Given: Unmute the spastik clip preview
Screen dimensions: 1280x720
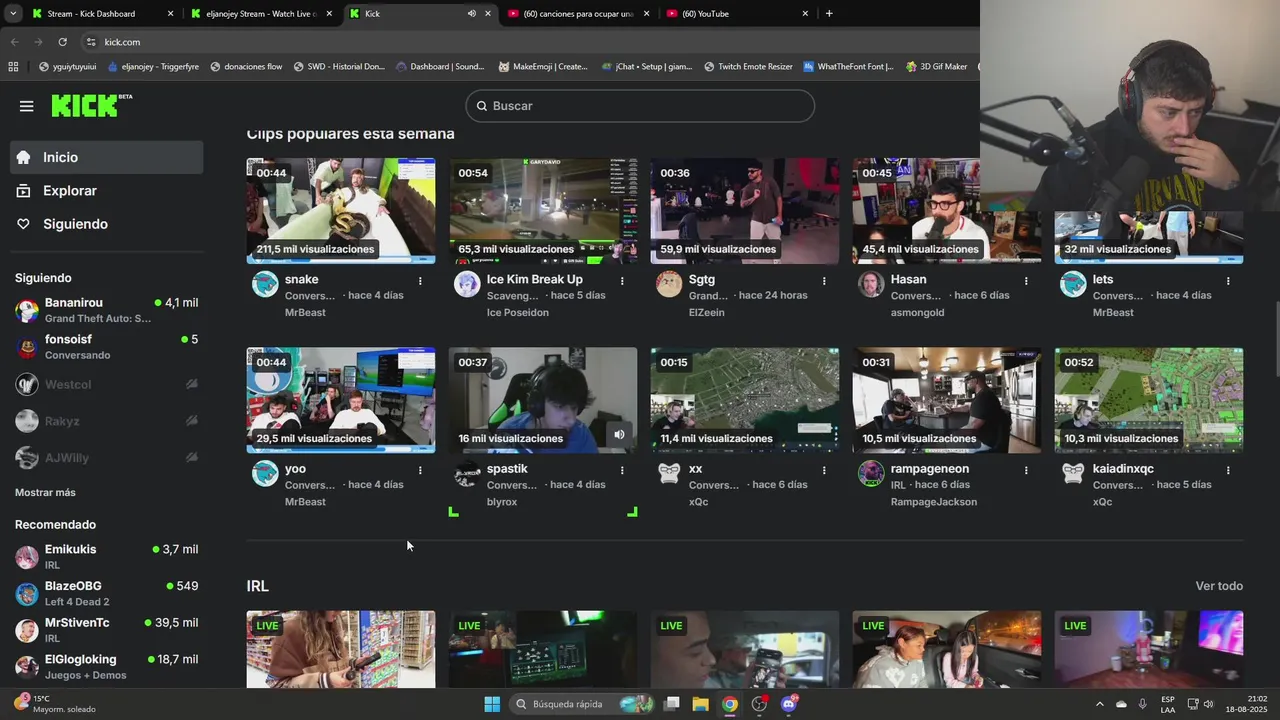Looking at the screenshot, I should pos(619,434).
